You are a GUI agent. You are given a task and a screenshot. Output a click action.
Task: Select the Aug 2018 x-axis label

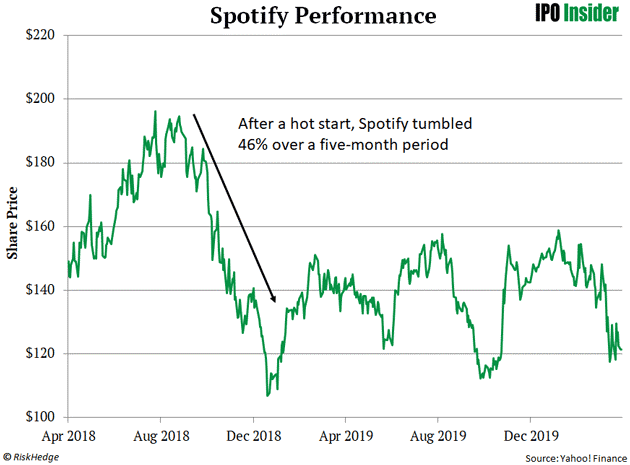click(x=161, y=436)
